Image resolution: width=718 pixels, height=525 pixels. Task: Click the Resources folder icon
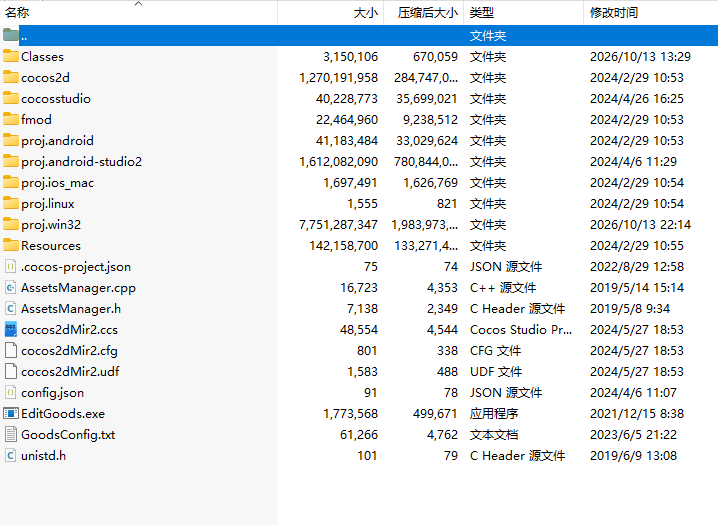(11, 246)
